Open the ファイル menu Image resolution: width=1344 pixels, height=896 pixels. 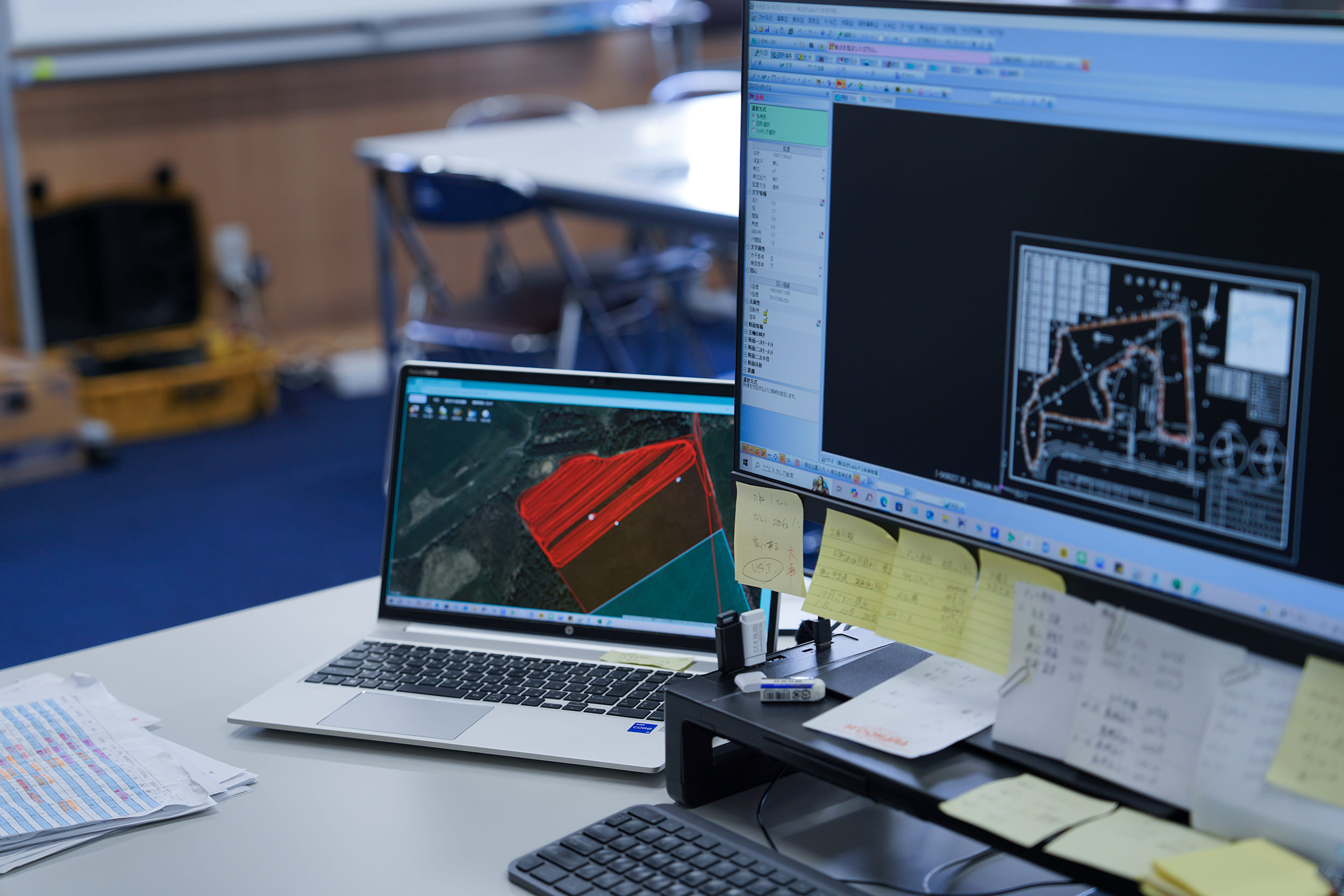(766, 18)
